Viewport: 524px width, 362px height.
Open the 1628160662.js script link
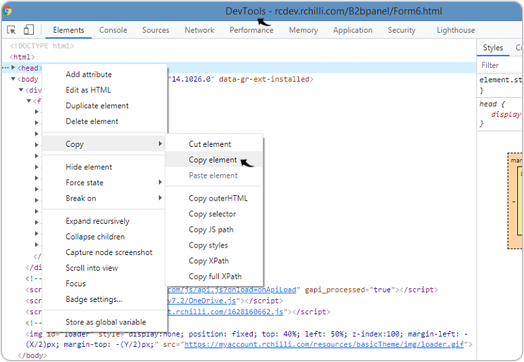coord(226,312)
